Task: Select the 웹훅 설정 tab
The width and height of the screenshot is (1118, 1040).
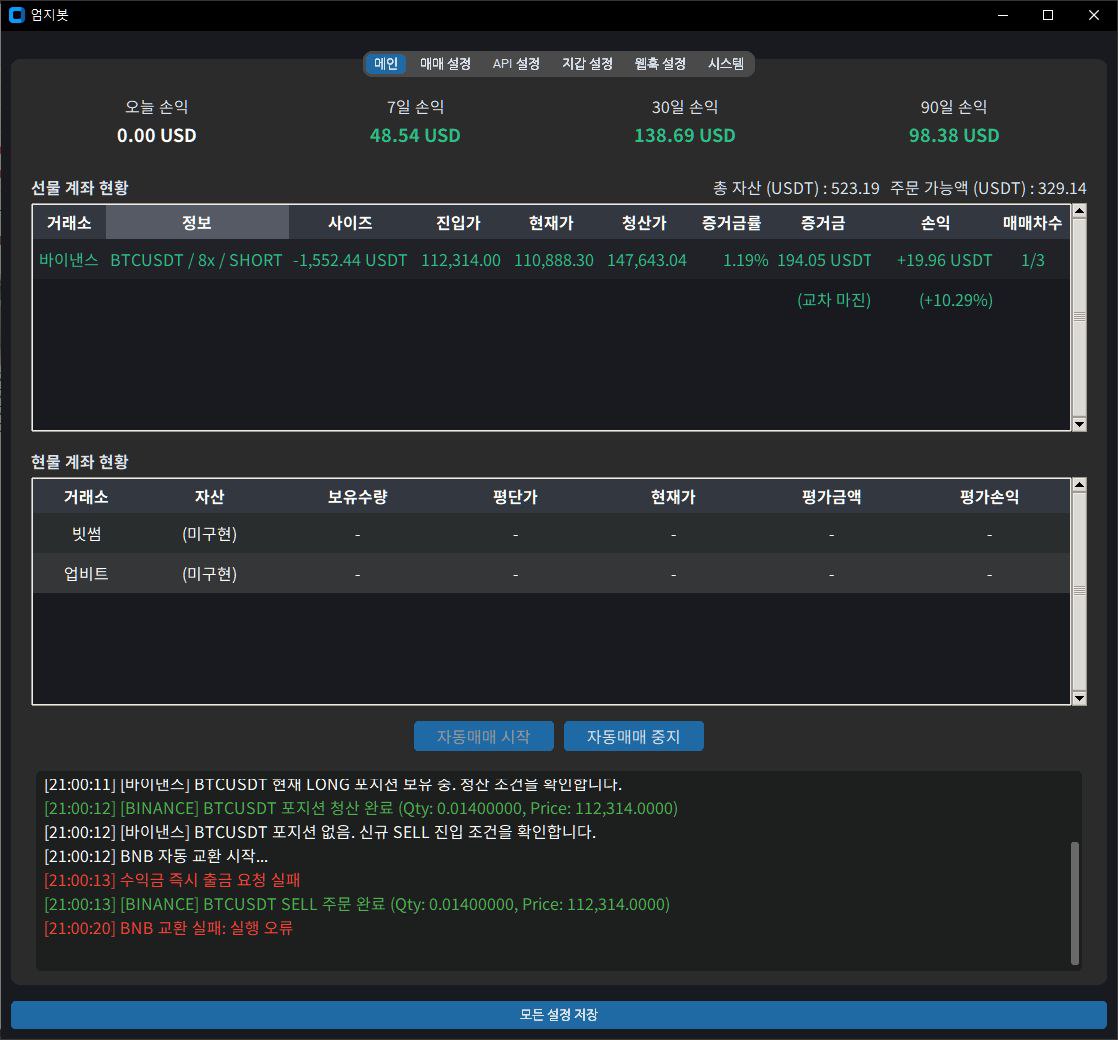Action: click(x=660, y=64)
